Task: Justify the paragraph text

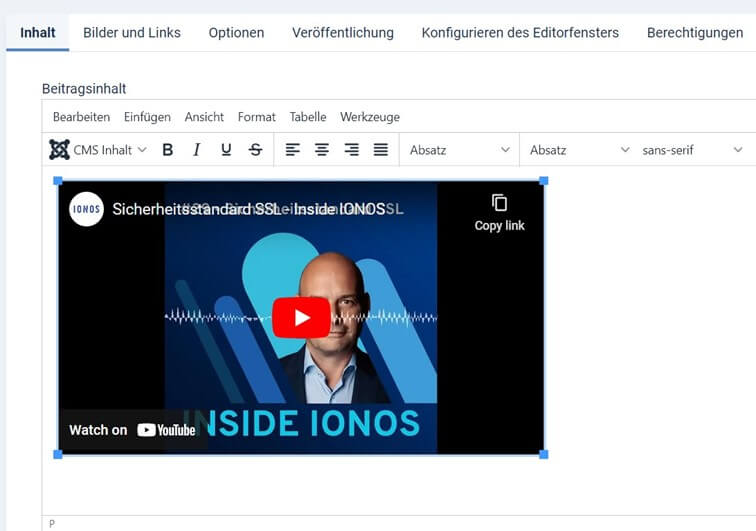Action: 381,150
